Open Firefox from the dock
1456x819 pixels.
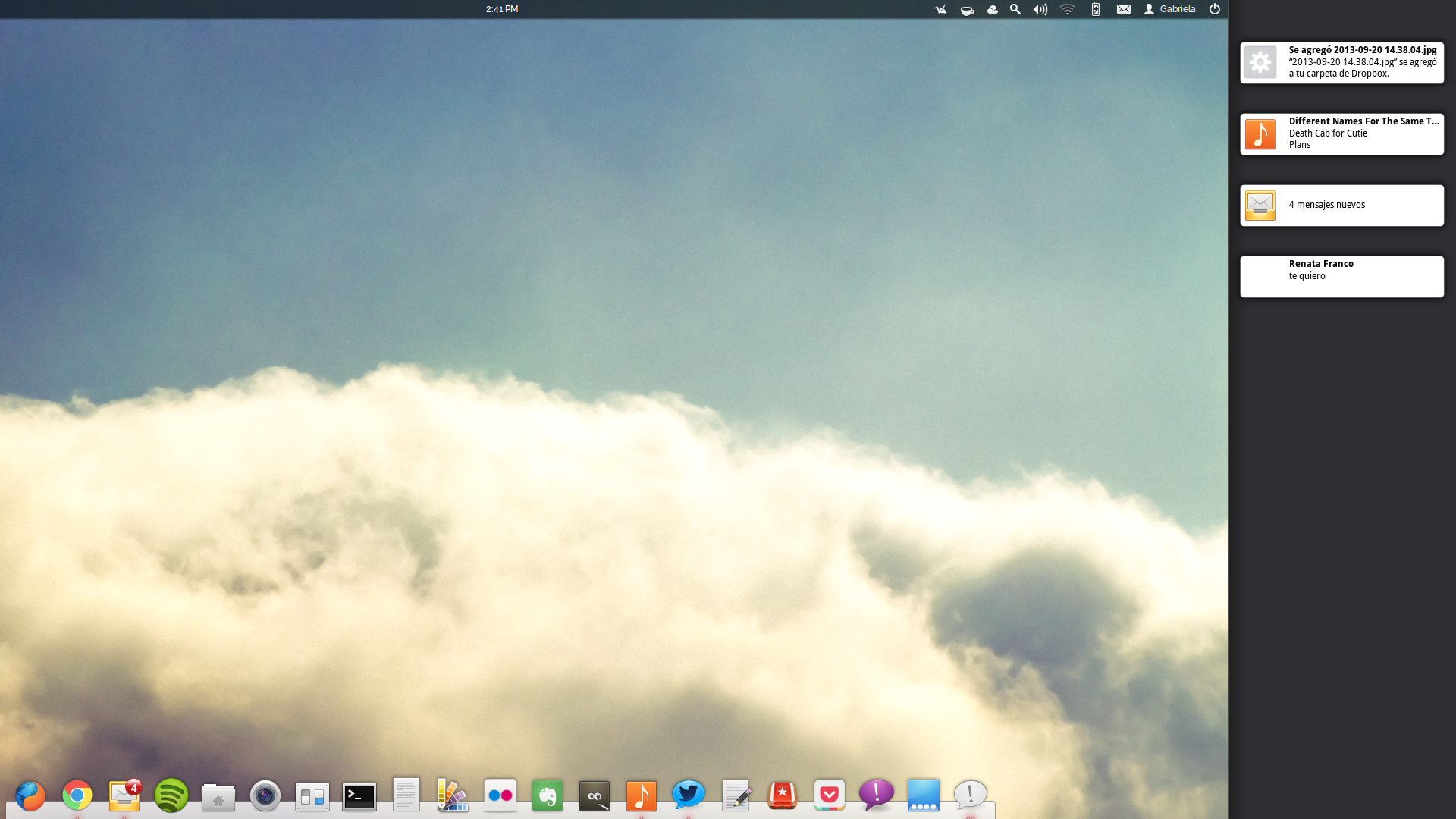(x=30, y=795)
